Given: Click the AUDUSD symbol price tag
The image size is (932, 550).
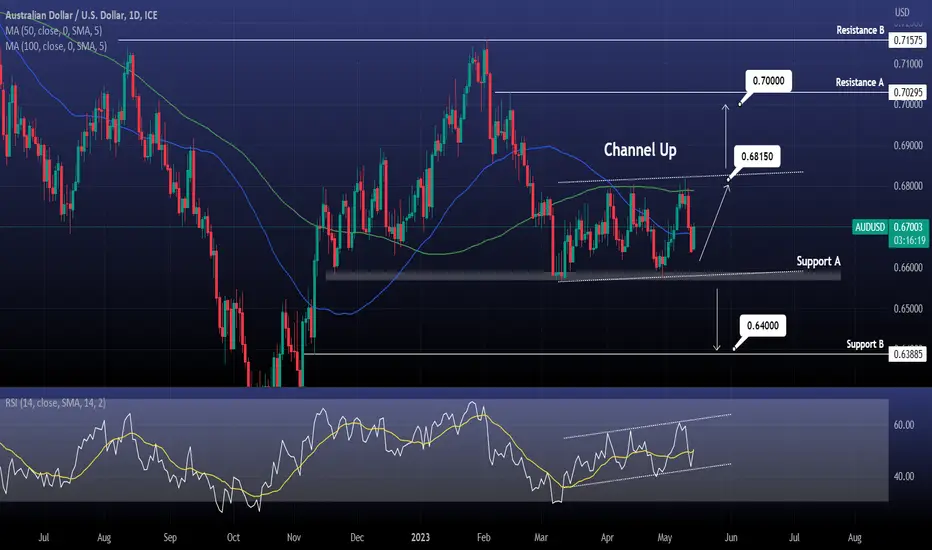Looking at the screenshot, I should coord(870,227).
